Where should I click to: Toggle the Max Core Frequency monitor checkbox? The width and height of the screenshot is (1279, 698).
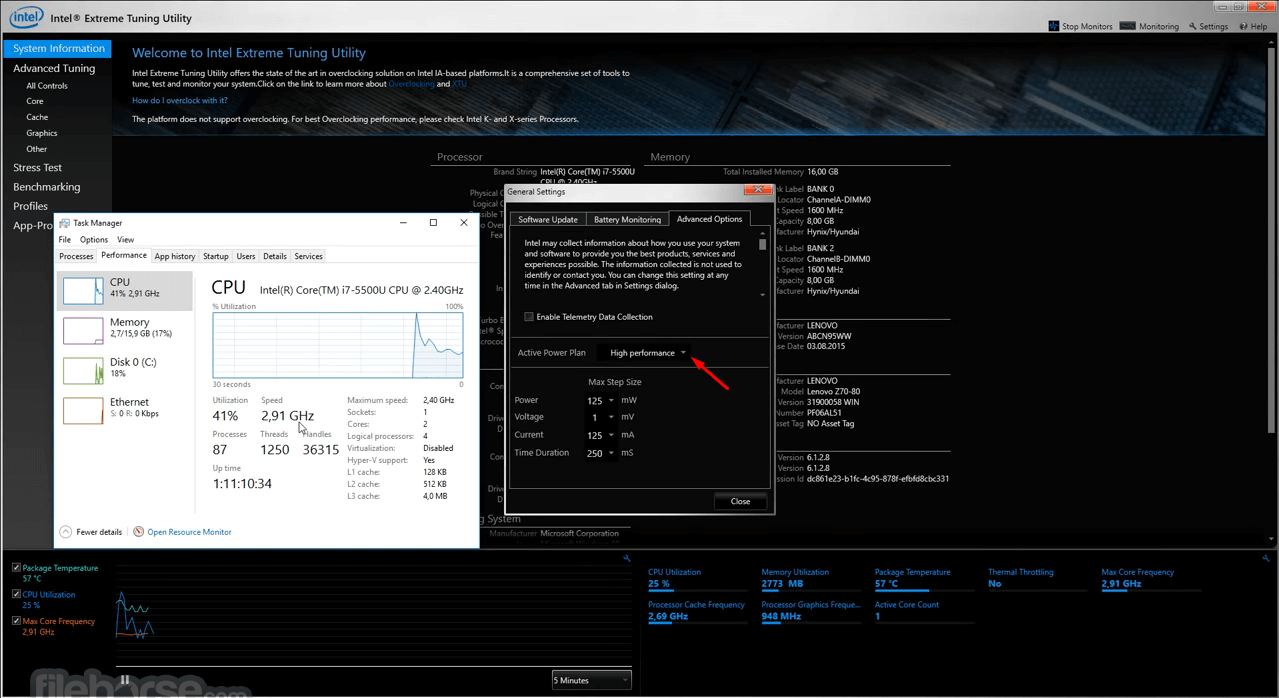(x=16, y=621)
